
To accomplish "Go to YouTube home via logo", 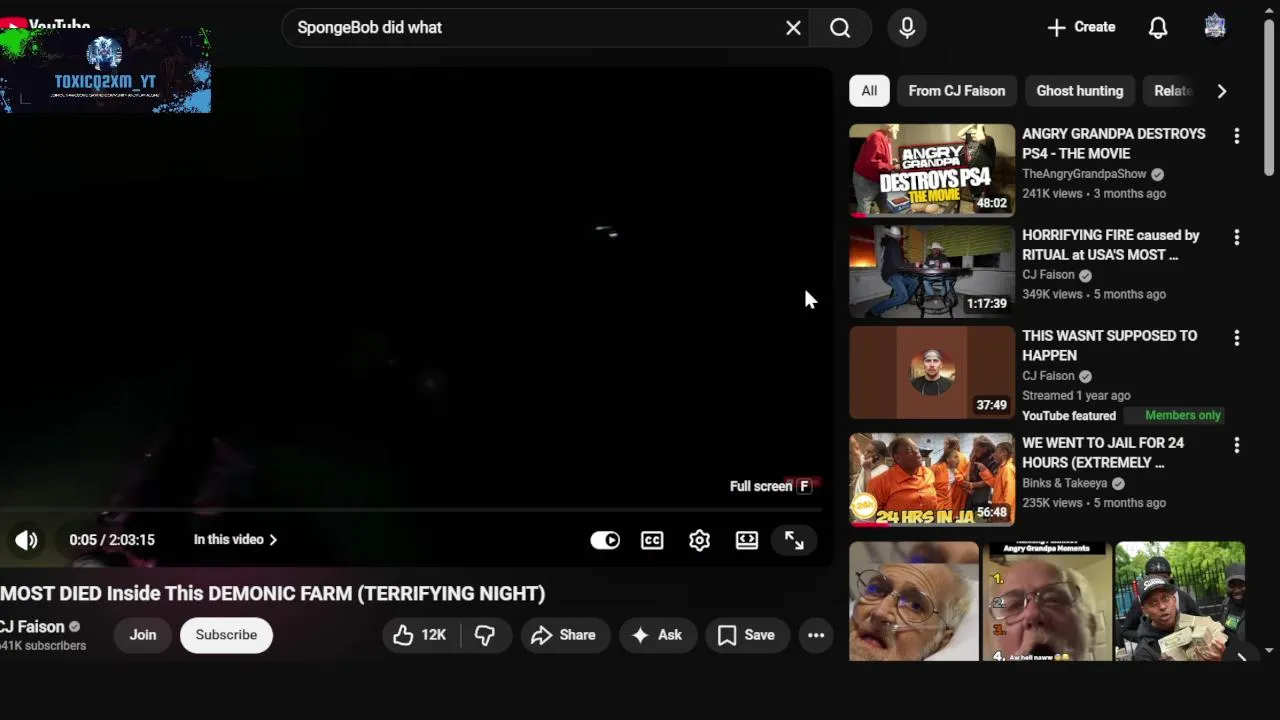I will pos(45,25).
